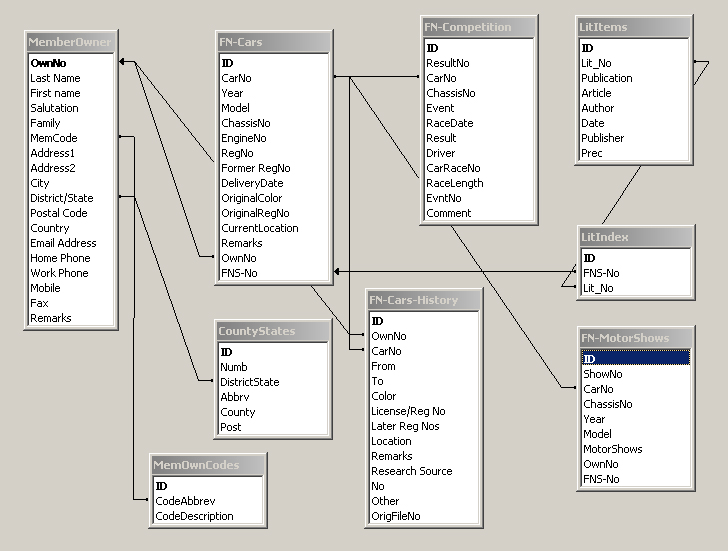
Task: Click the FN-Cars-History table header
Action: 424,300
